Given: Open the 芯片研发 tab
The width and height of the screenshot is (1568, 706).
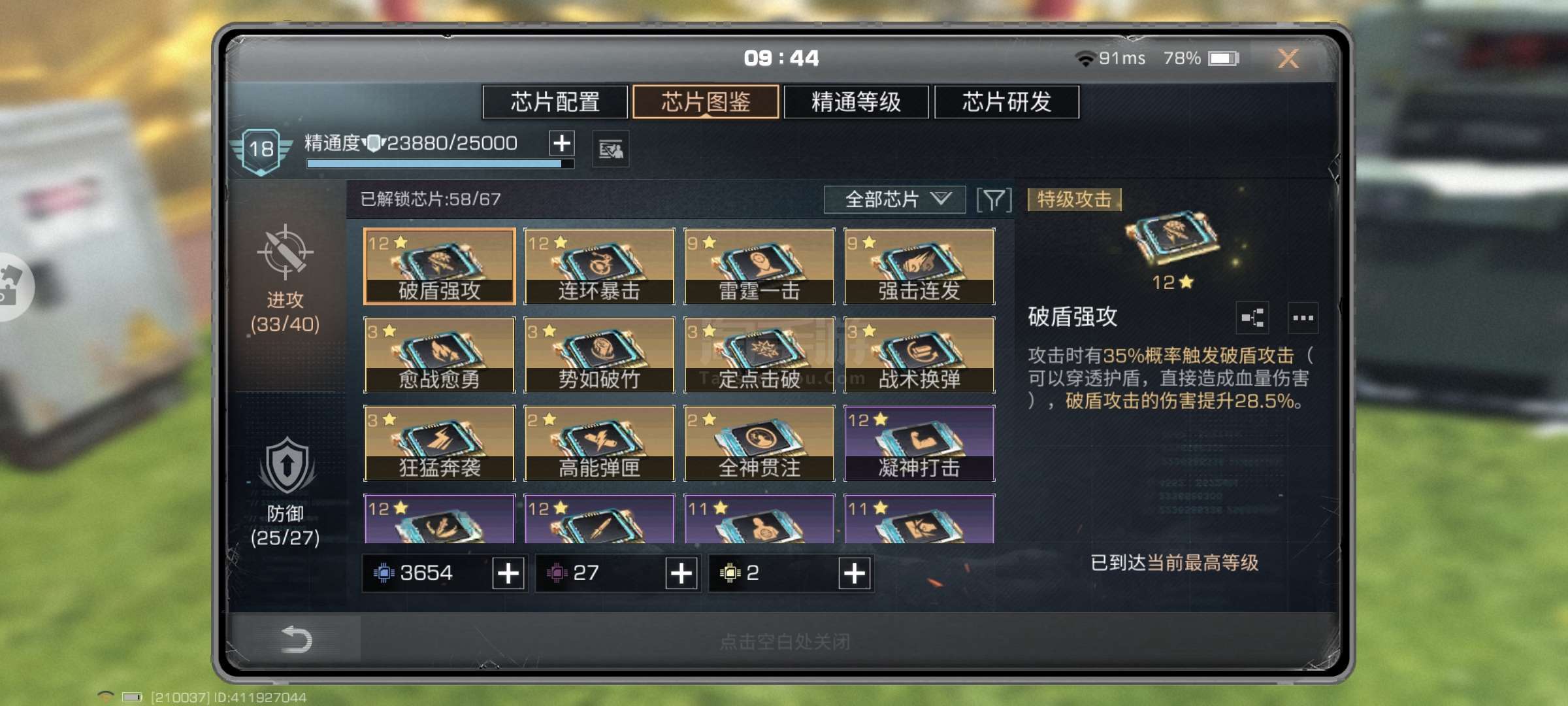Looking at the screenshot, I should click(1007, 102).
